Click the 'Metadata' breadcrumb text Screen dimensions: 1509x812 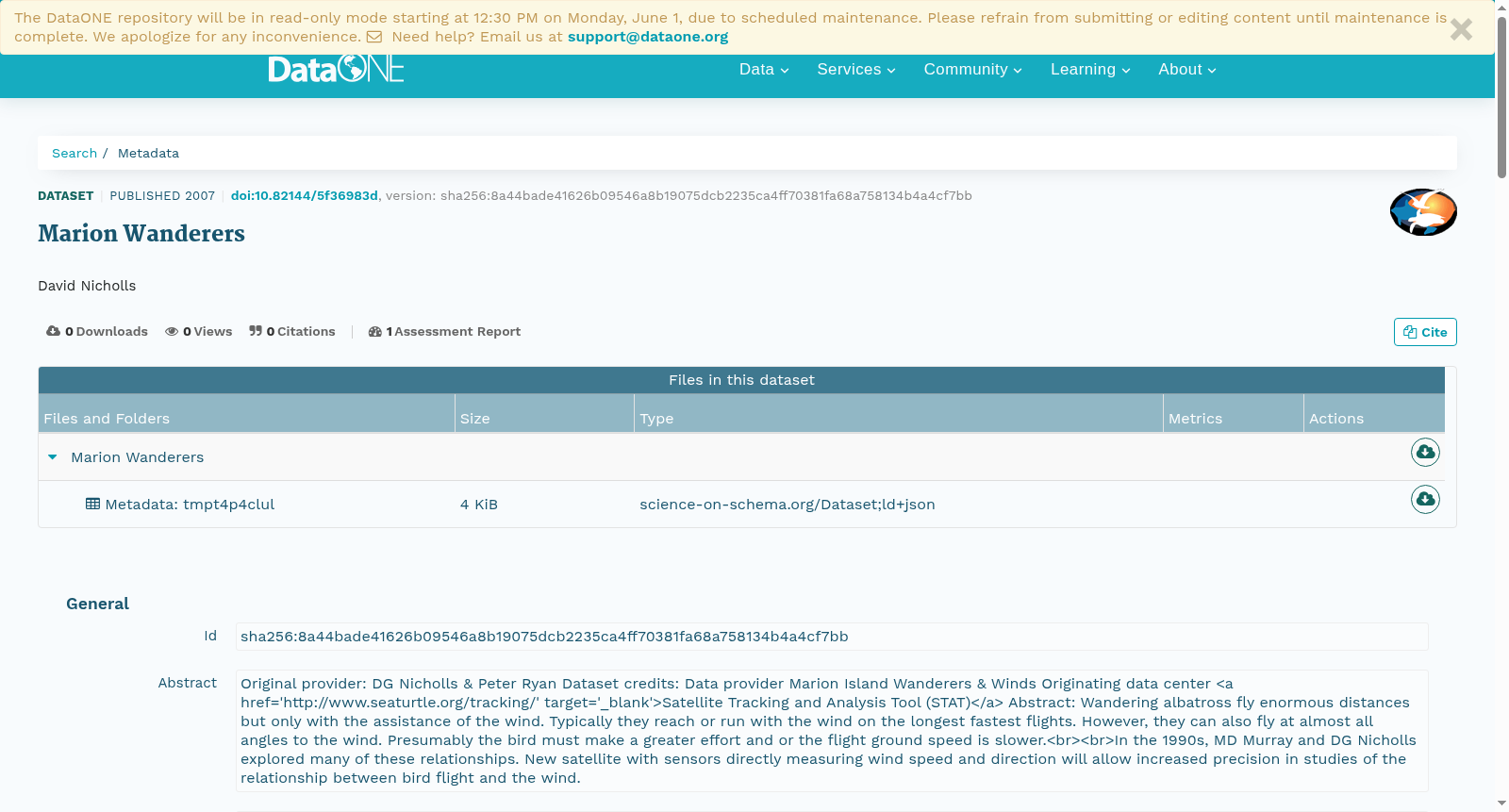(x=148, y=153)
